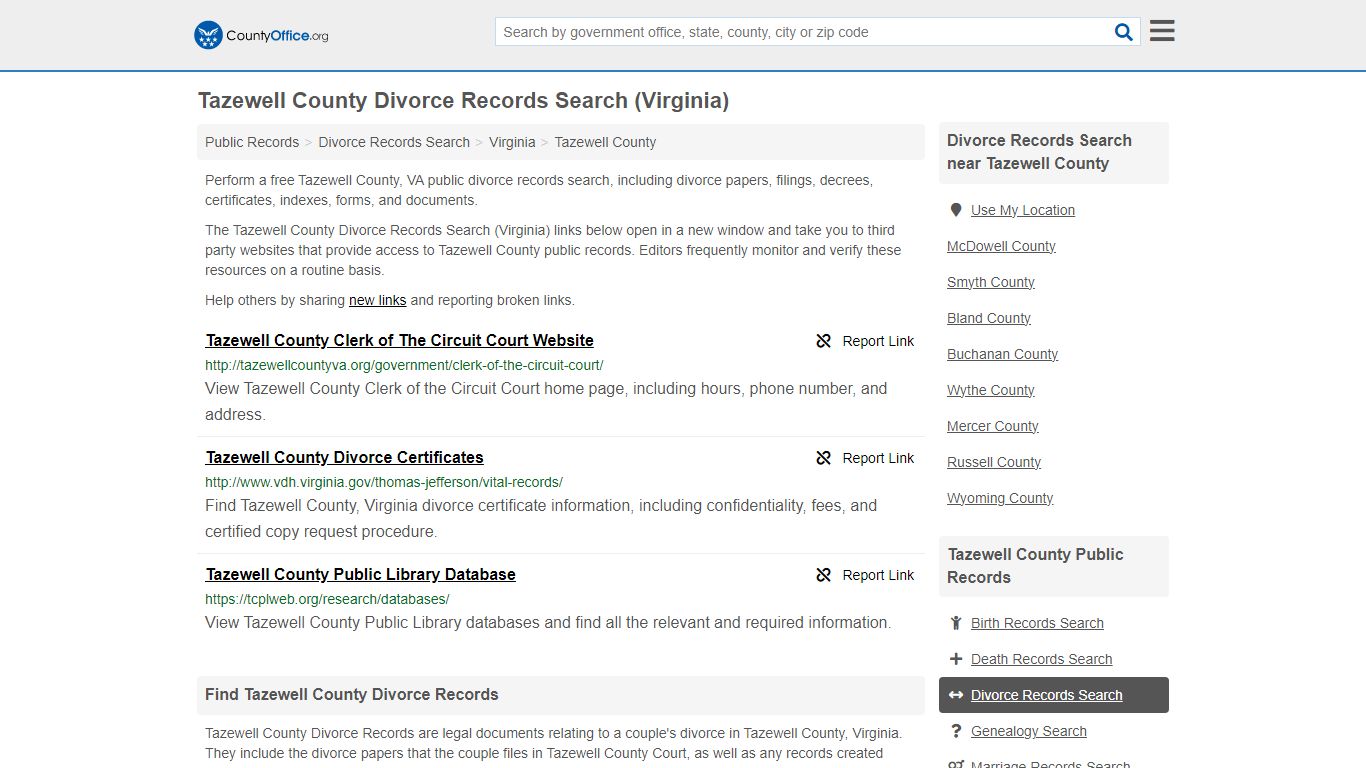Open Birth Records Search

1037,623
